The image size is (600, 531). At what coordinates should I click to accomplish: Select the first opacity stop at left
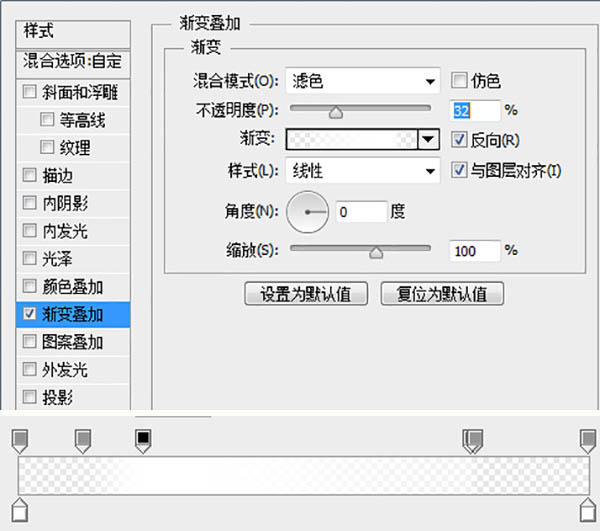(x=20, y=441)
